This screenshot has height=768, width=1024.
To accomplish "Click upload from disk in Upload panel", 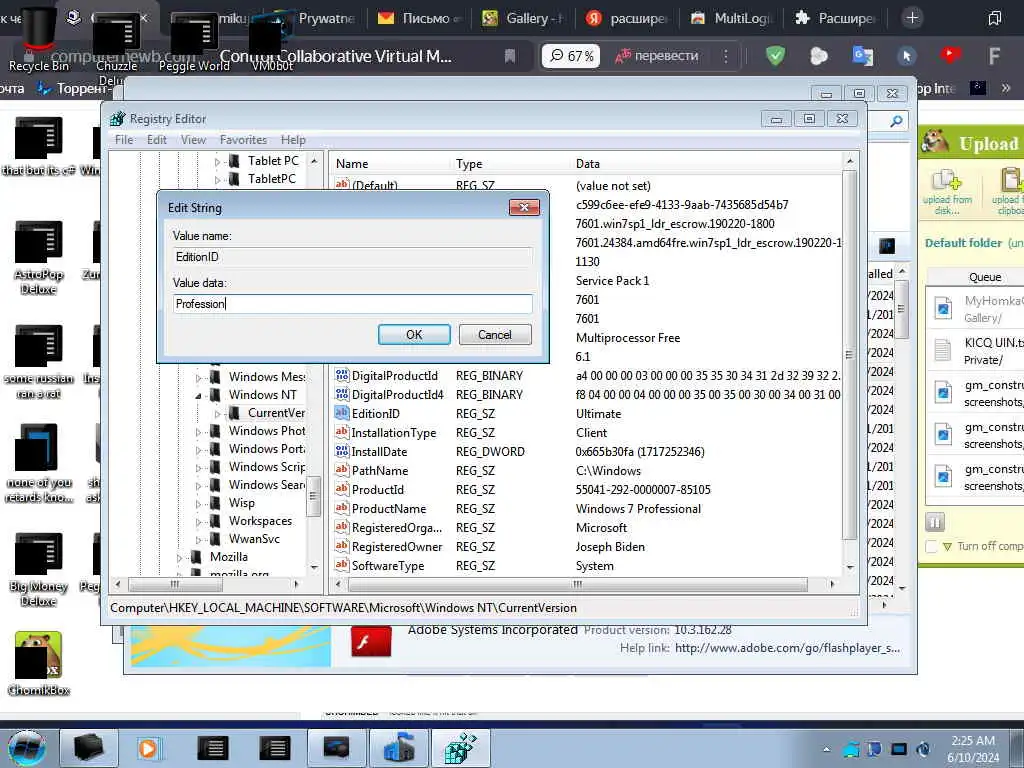I will [947, 191].
